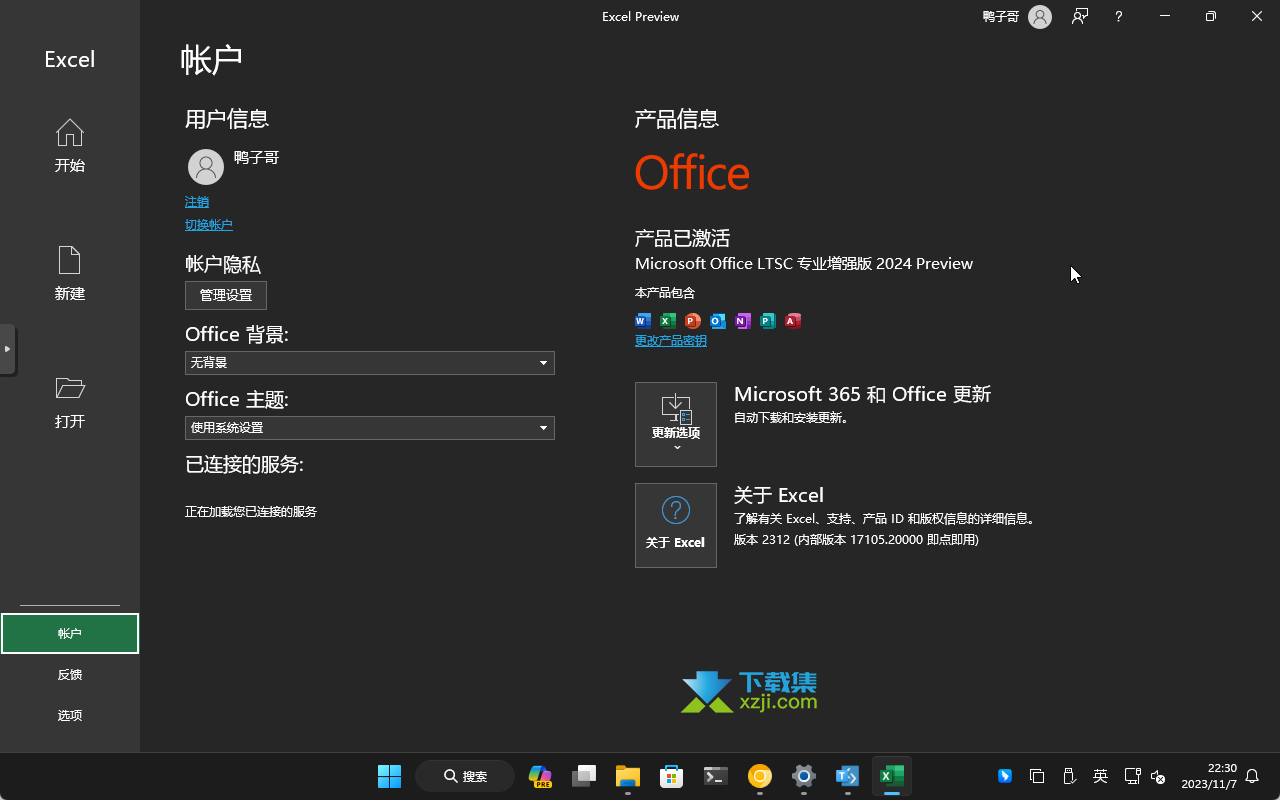Click the user avatar under 用户信息

coord(206,167)
